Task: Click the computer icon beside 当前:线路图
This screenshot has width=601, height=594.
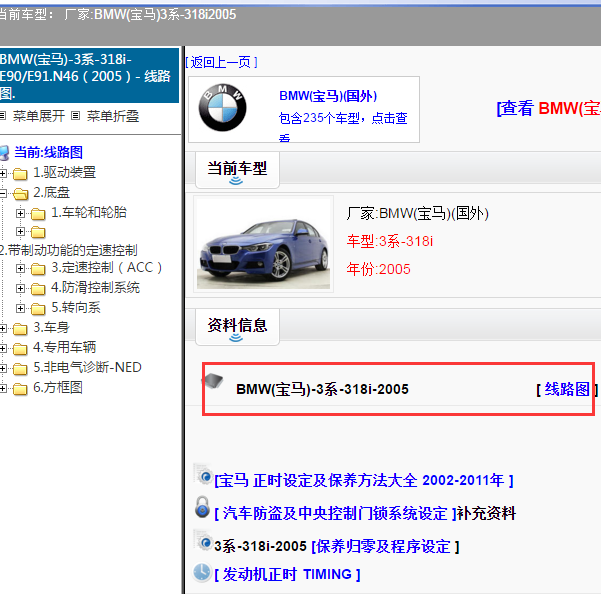Action: [x=5, y=153]
